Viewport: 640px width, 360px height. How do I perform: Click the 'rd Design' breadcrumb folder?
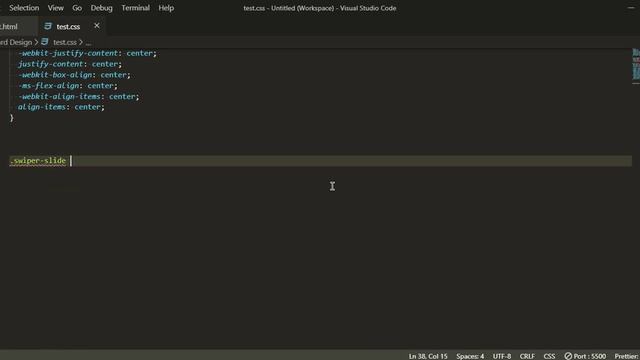[16, 42]
